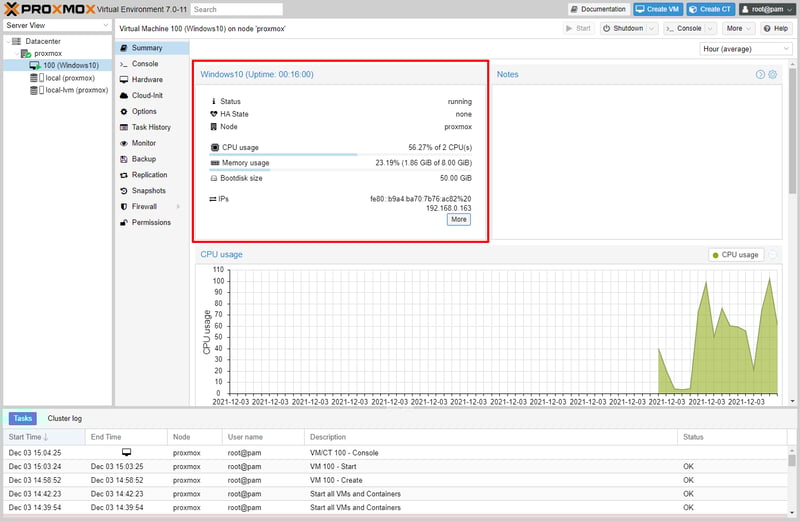Screen dimensions: 800x521
Task: Collapse the Notes panel with arrow icon
Action: tap(760, 75)
